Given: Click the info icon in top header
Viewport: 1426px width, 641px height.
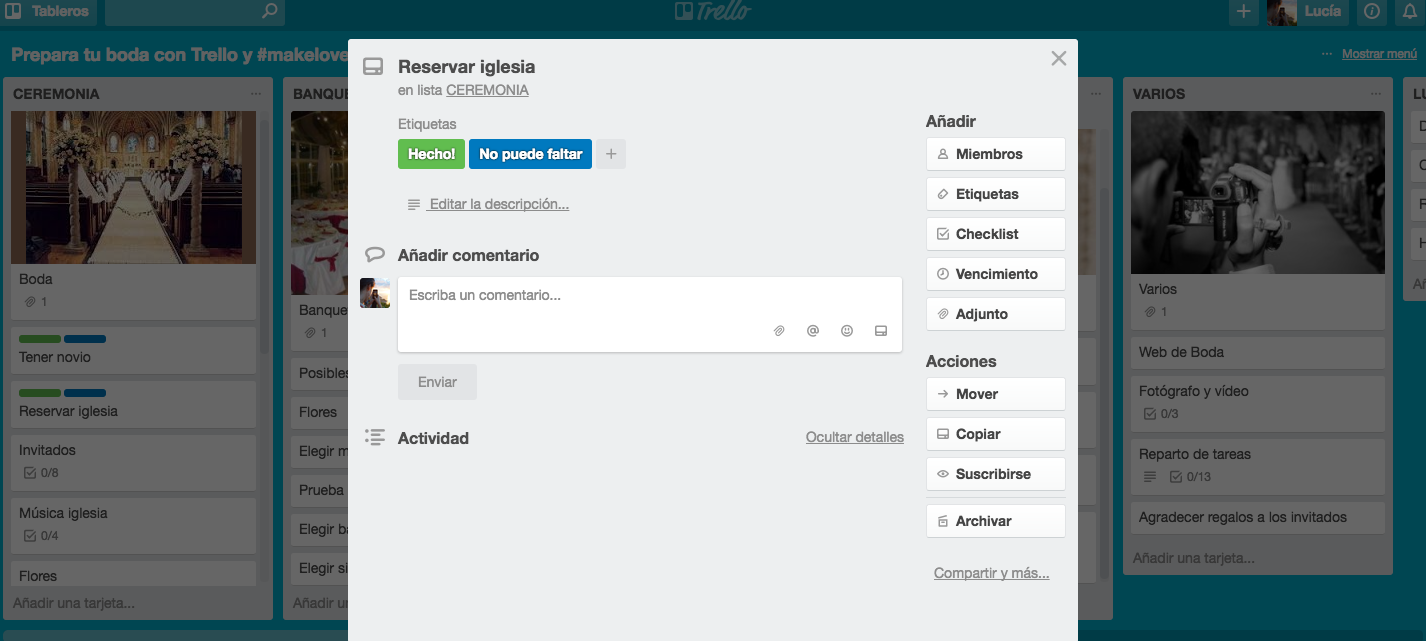Looking at the screenshot, I should tap(1372, 12).
